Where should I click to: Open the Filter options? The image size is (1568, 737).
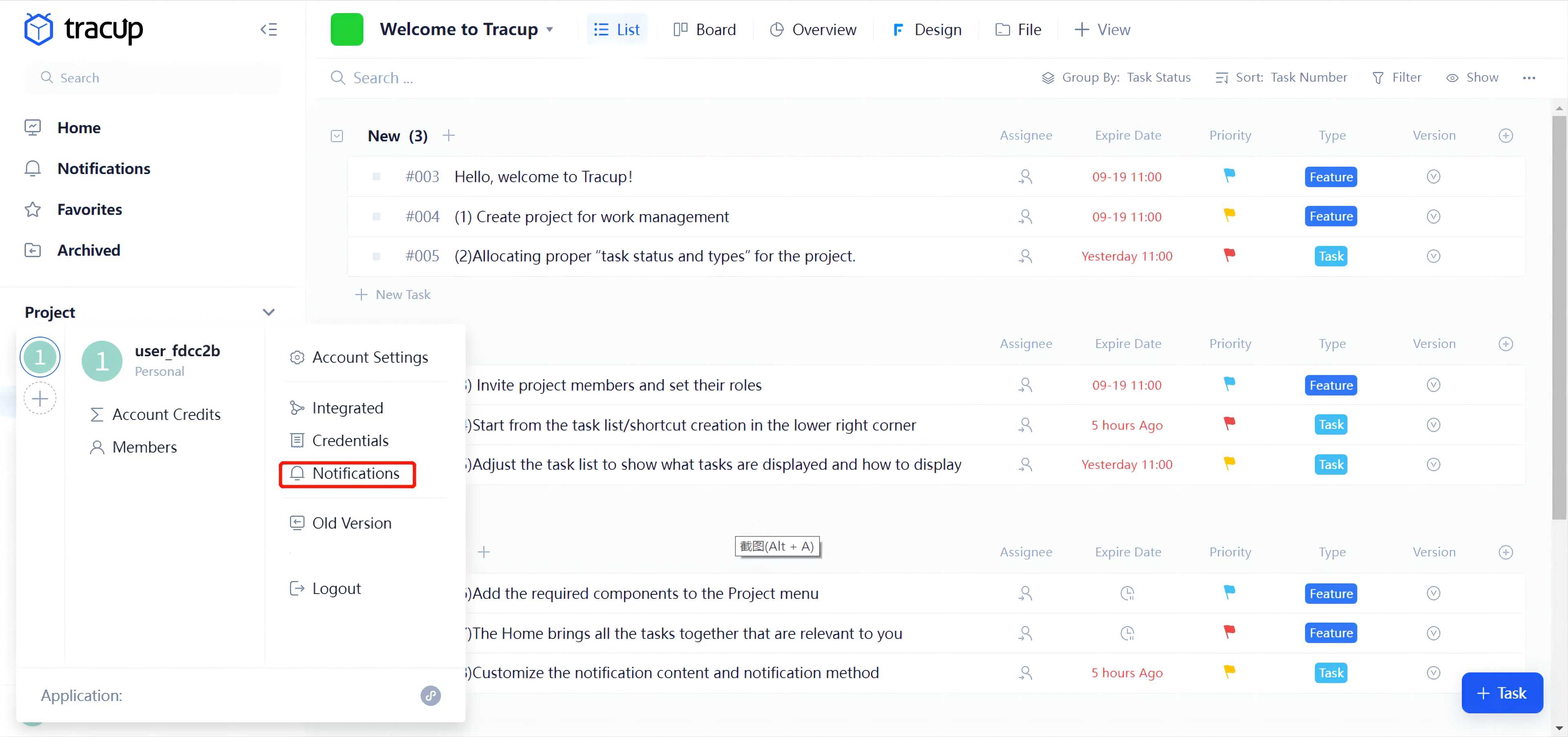(1398, 77)
